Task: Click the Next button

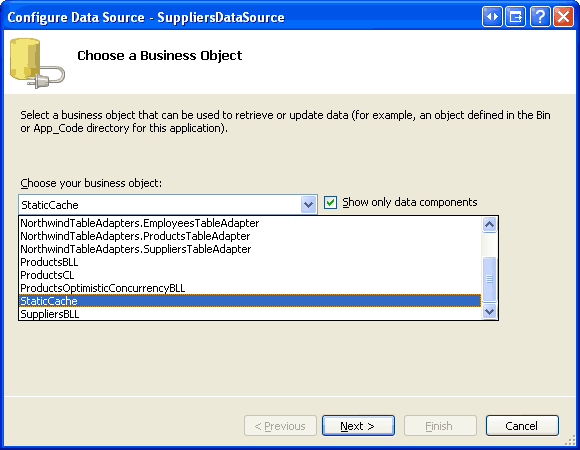Action: coord(358,426)
